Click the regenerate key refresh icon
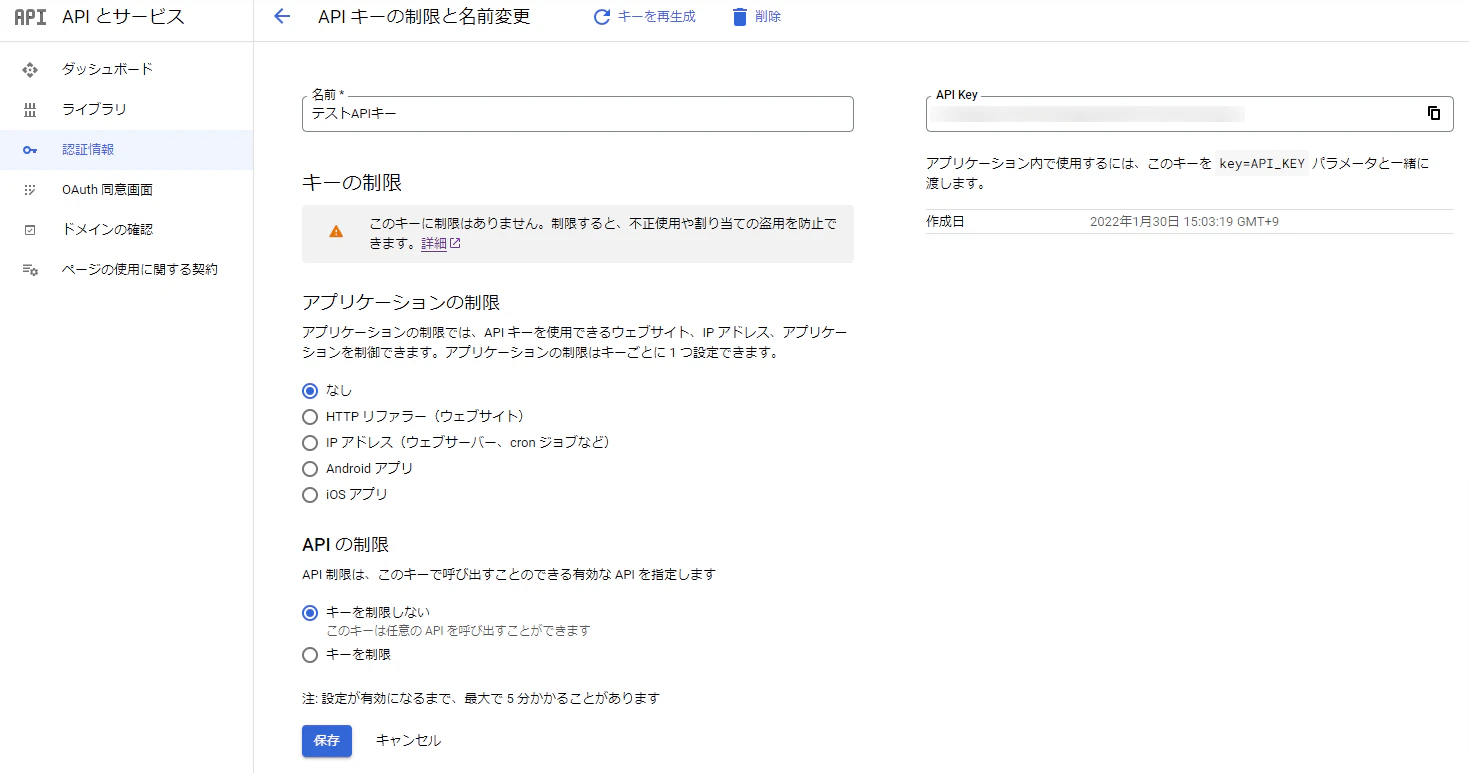 pyautogui.click(x=602, y=17)
